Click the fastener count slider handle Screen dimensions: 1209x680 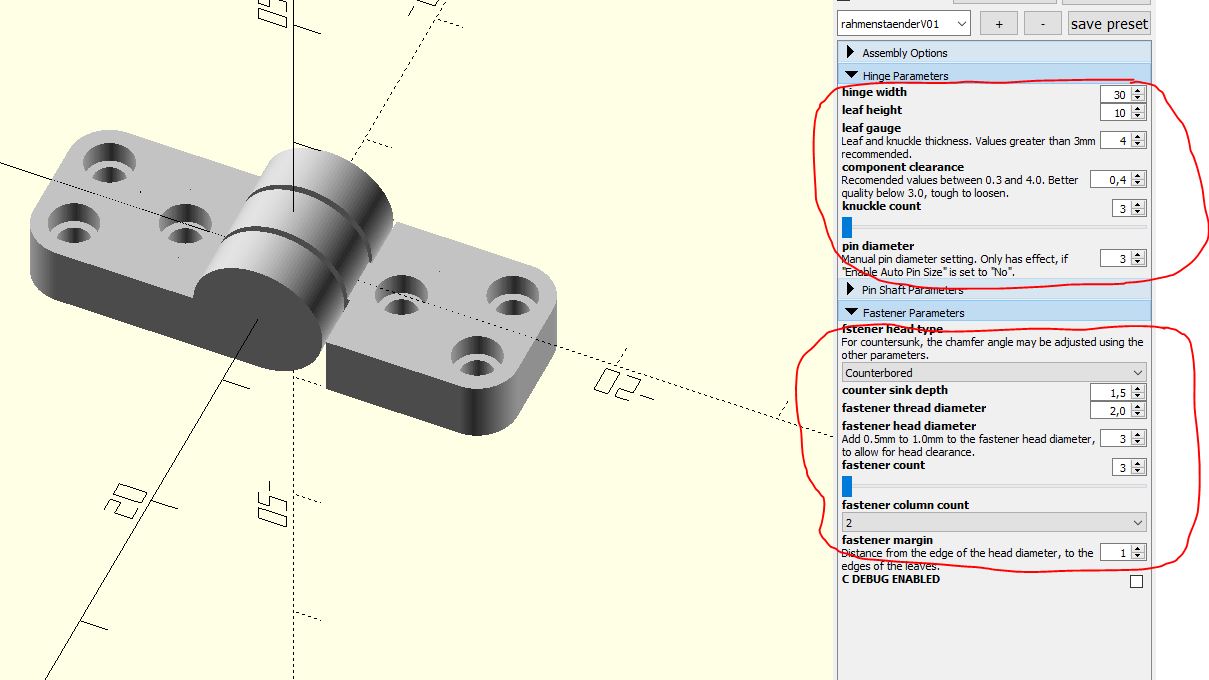(x=847, y=486)
